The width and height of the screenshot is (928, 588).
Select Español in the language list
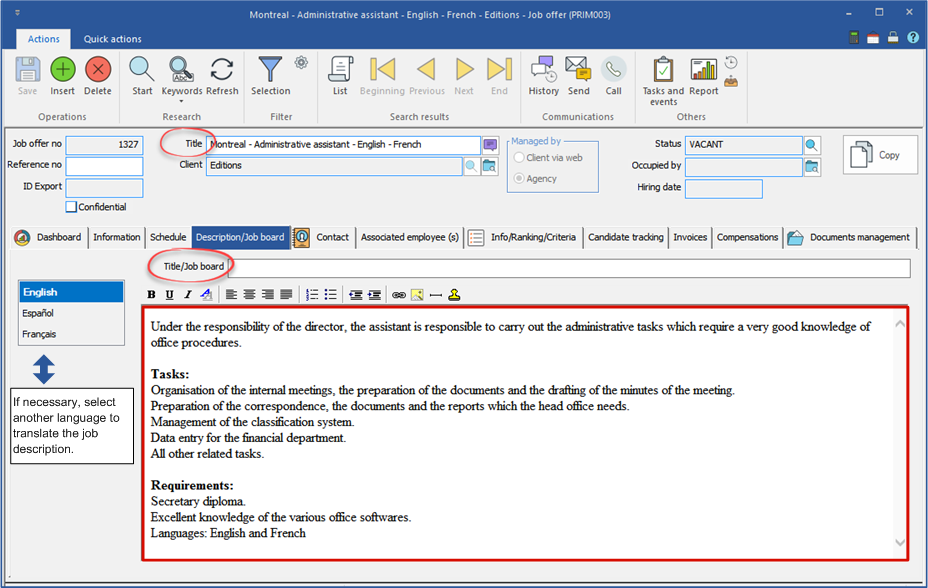coord(71,313)
